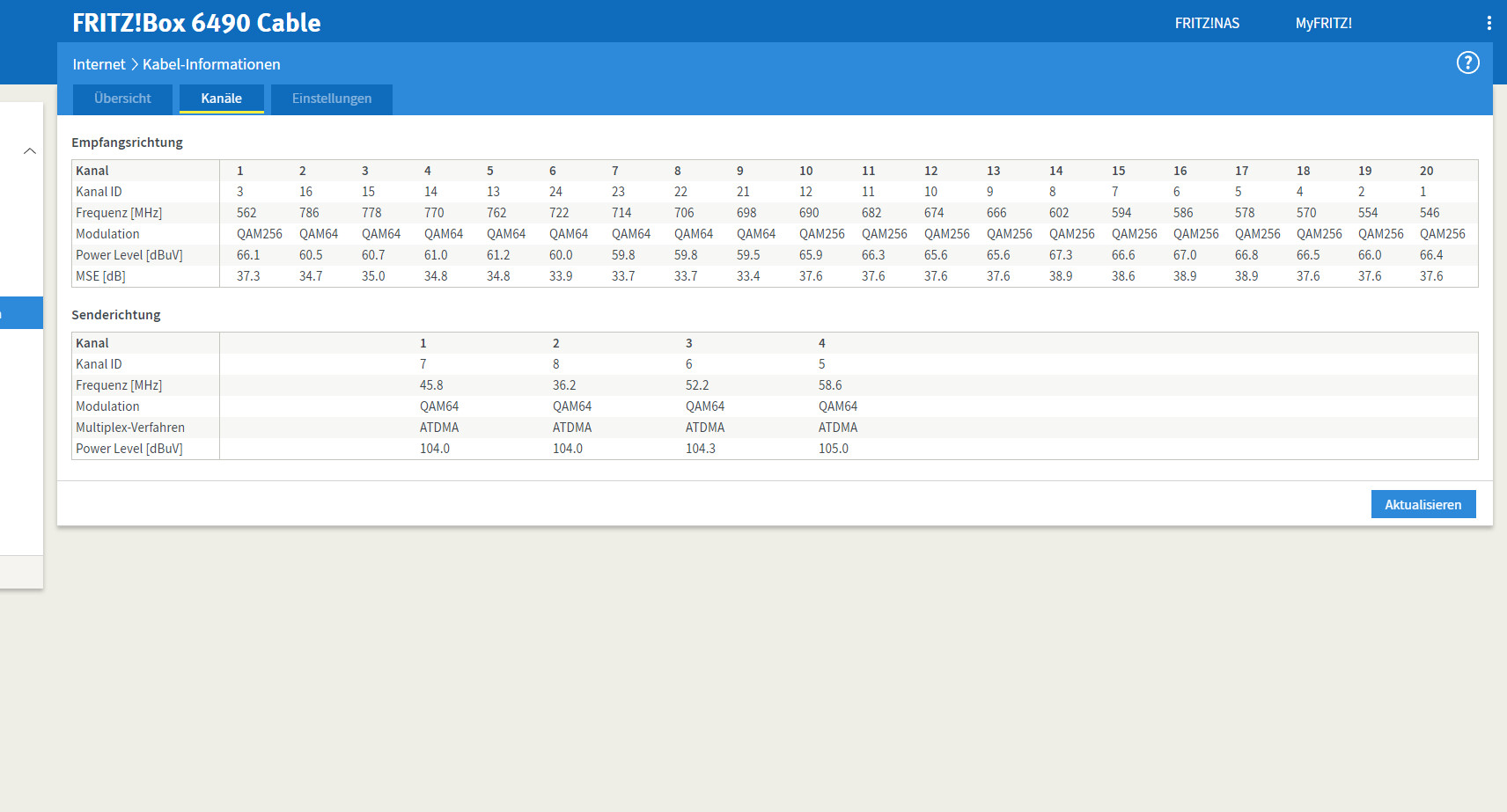Image resolution: width=1507 pixels, height=812 pixels.
Task: Collapse the sidebar section with up chevron
Action: [30, 151]
